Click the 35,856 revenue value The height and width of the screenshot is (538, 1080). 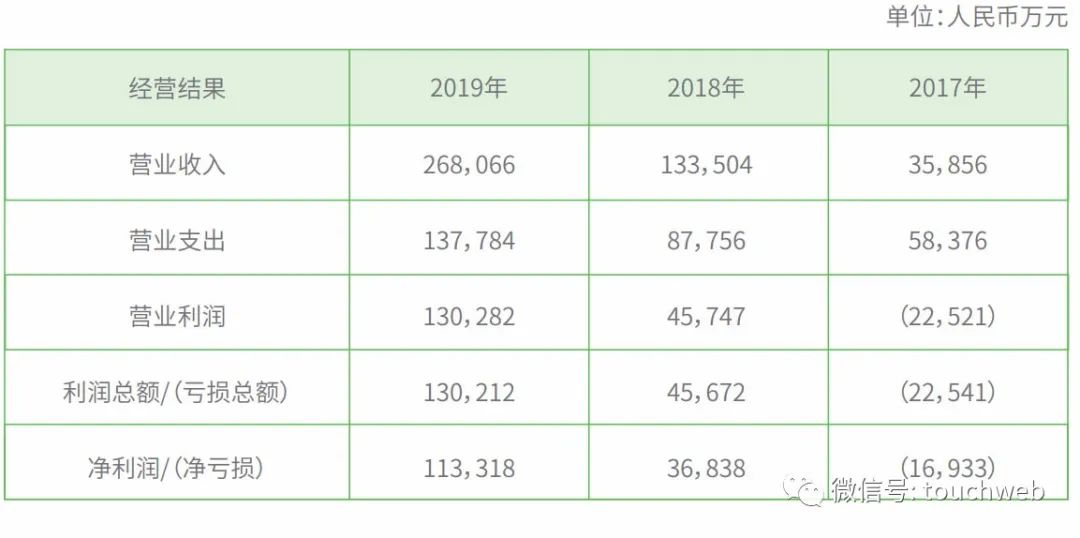pyautogui.click(x=947, y=164)
